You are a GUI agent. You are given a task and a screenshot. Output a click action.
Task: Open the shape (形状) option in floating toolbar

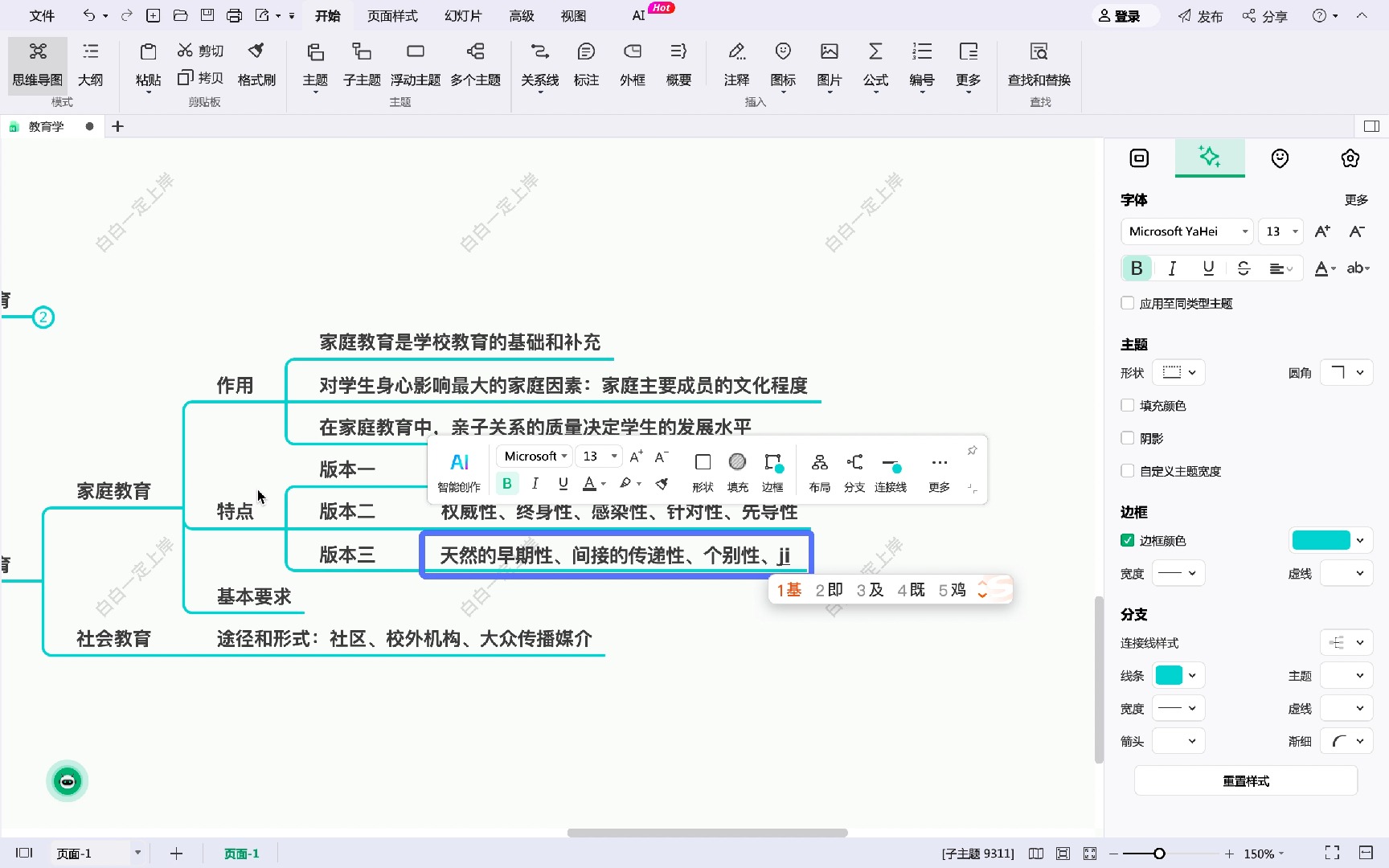703,472
